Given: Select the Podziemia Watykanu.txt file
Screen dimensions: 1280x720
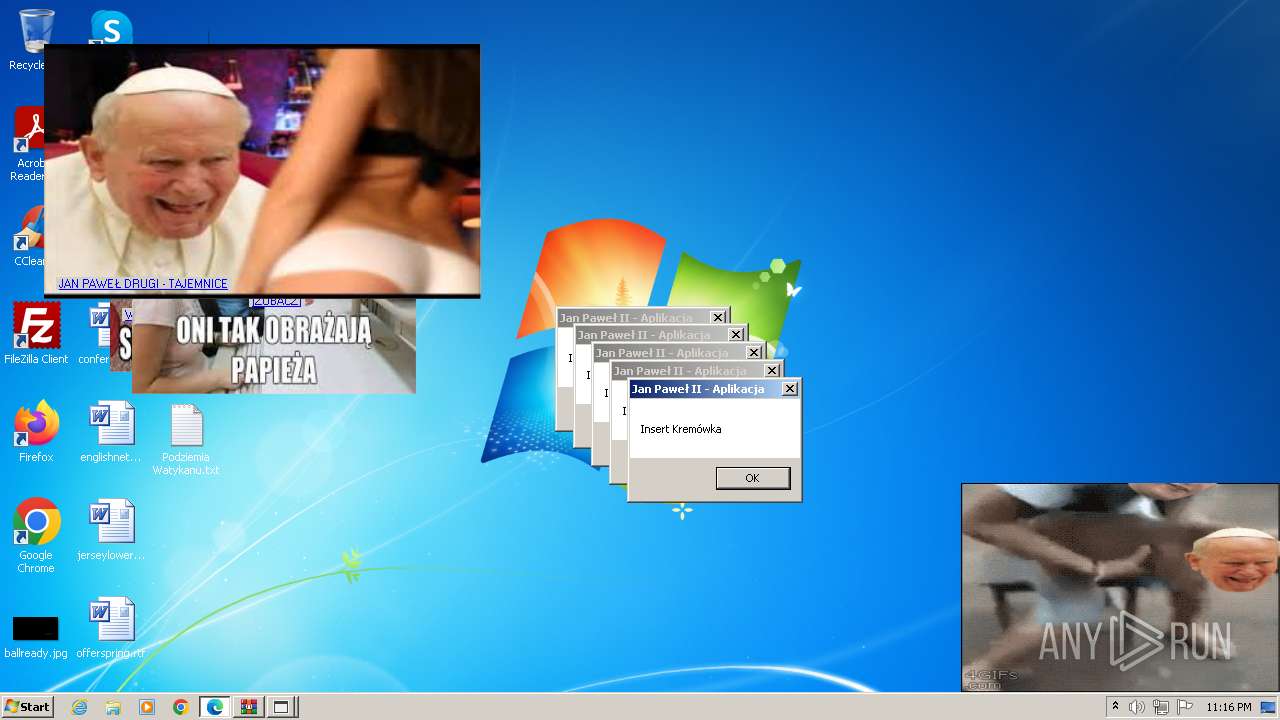Looking at the screenshot, I should click(x=187, y=439).
